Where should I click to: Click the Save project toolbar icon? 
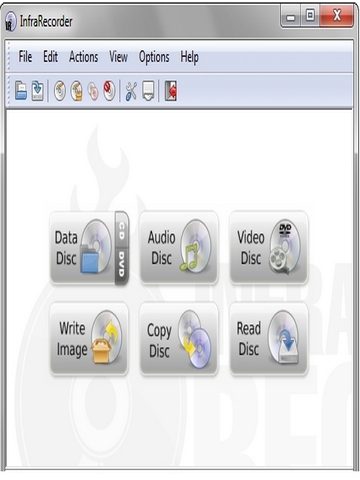tap(37, 90)
